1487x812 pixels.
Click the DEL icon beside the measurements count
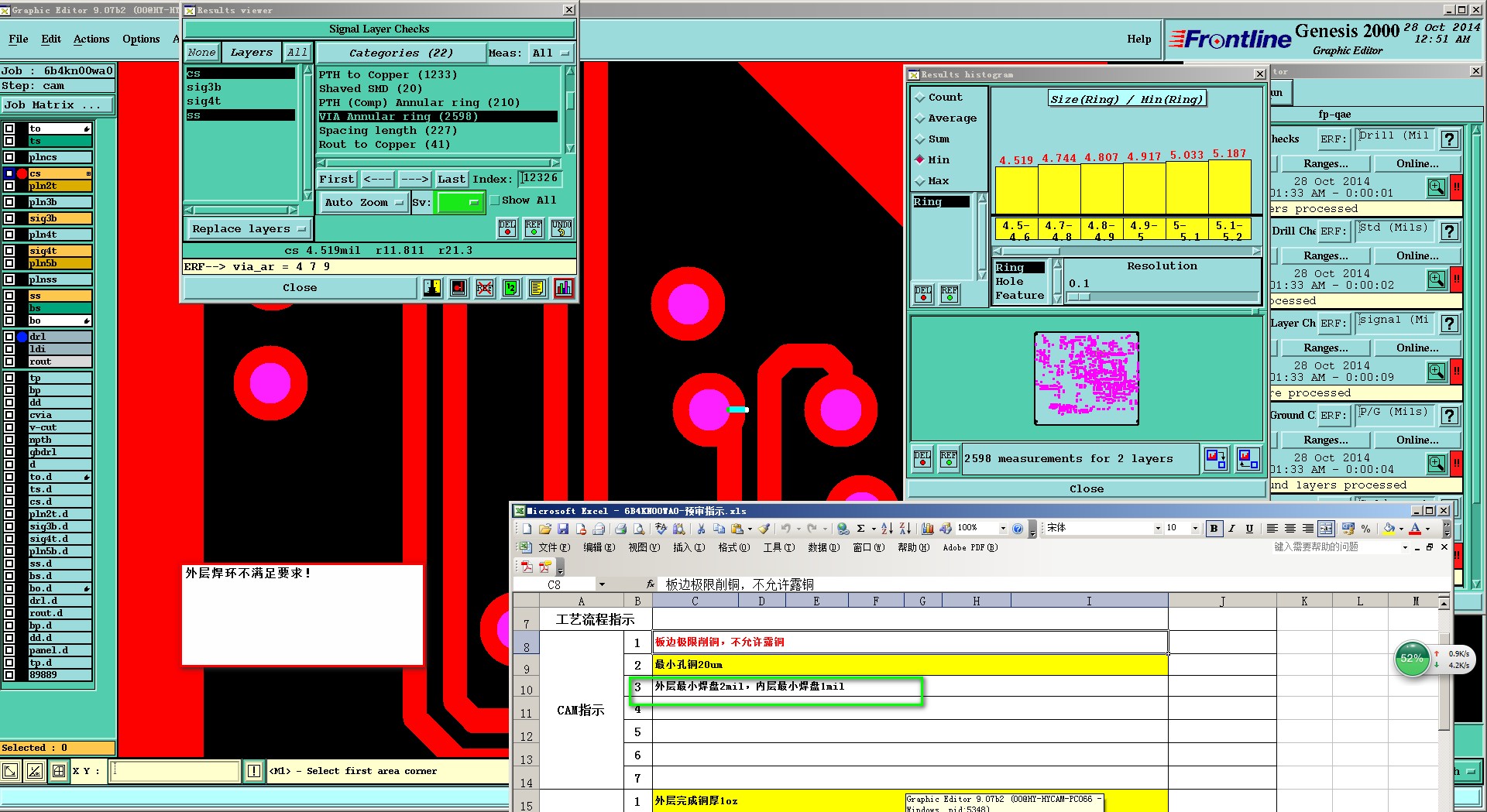[922, 459]
